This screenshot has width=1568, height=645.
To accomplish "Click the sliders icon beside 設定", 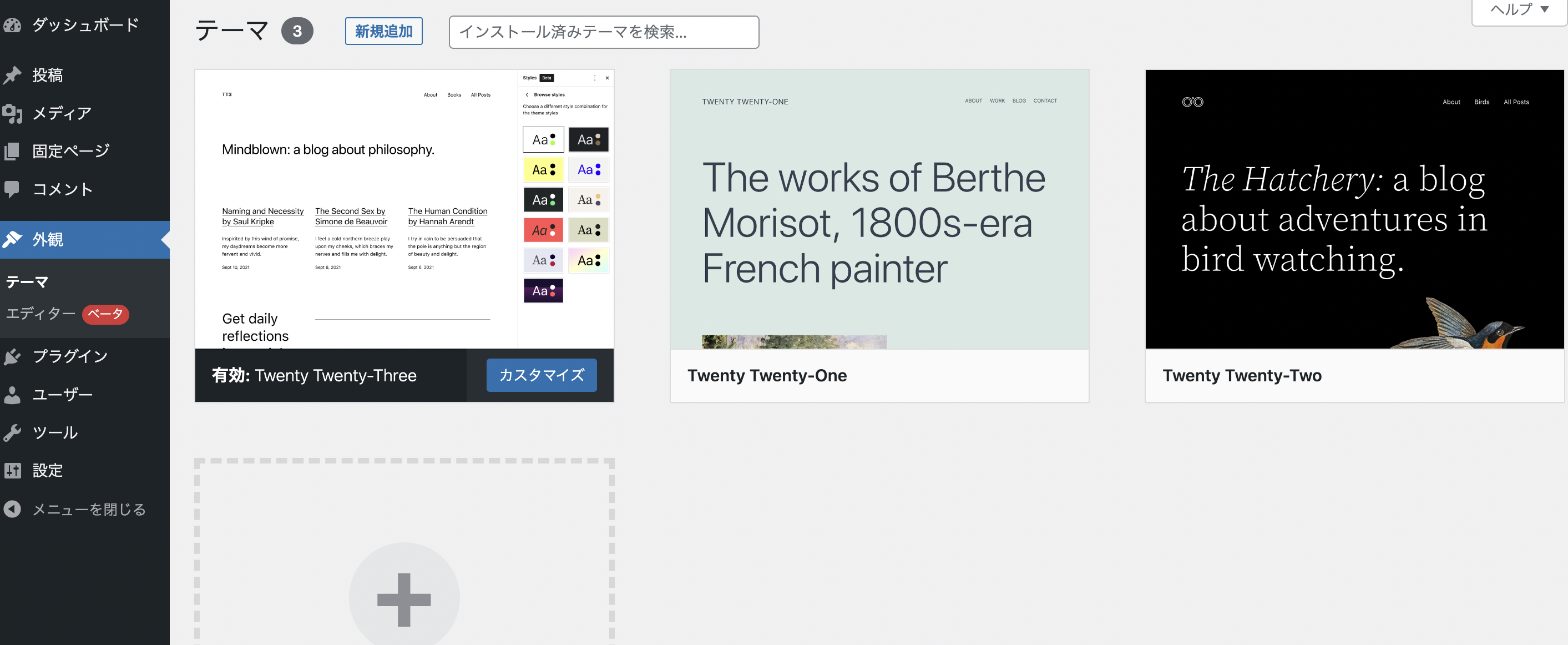I will [x=12, y=471].
